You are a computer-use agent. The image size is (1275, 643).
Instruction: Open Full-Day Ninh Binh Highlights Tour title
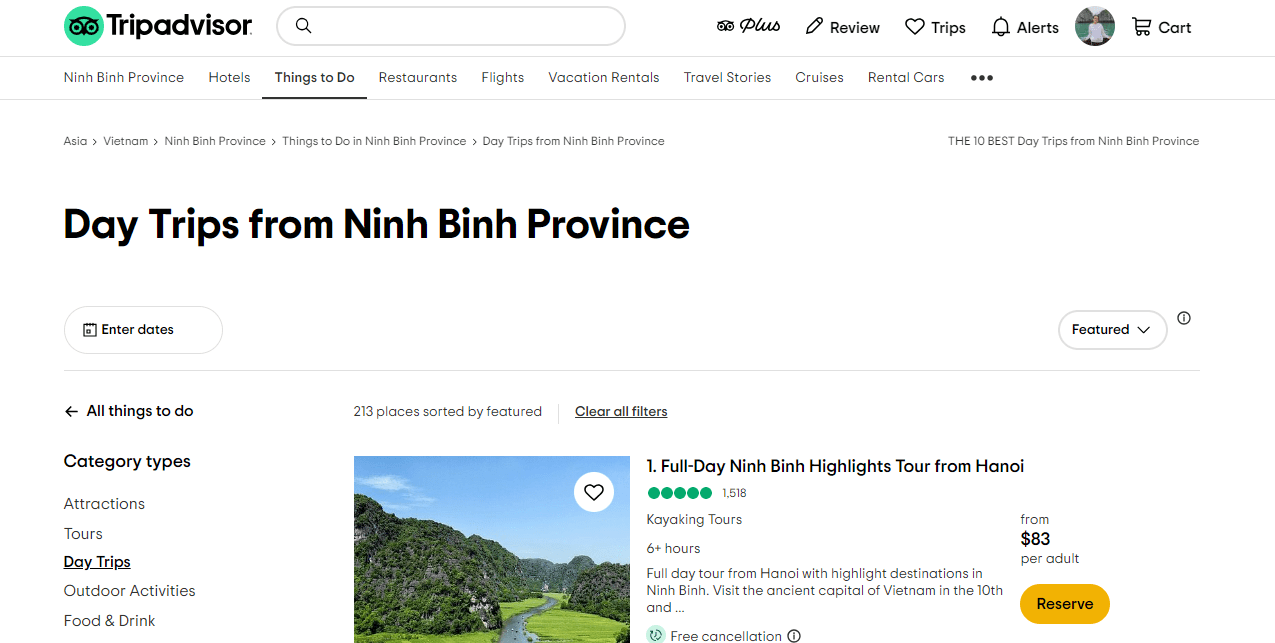pyautogui.click(x=835, y=466)
